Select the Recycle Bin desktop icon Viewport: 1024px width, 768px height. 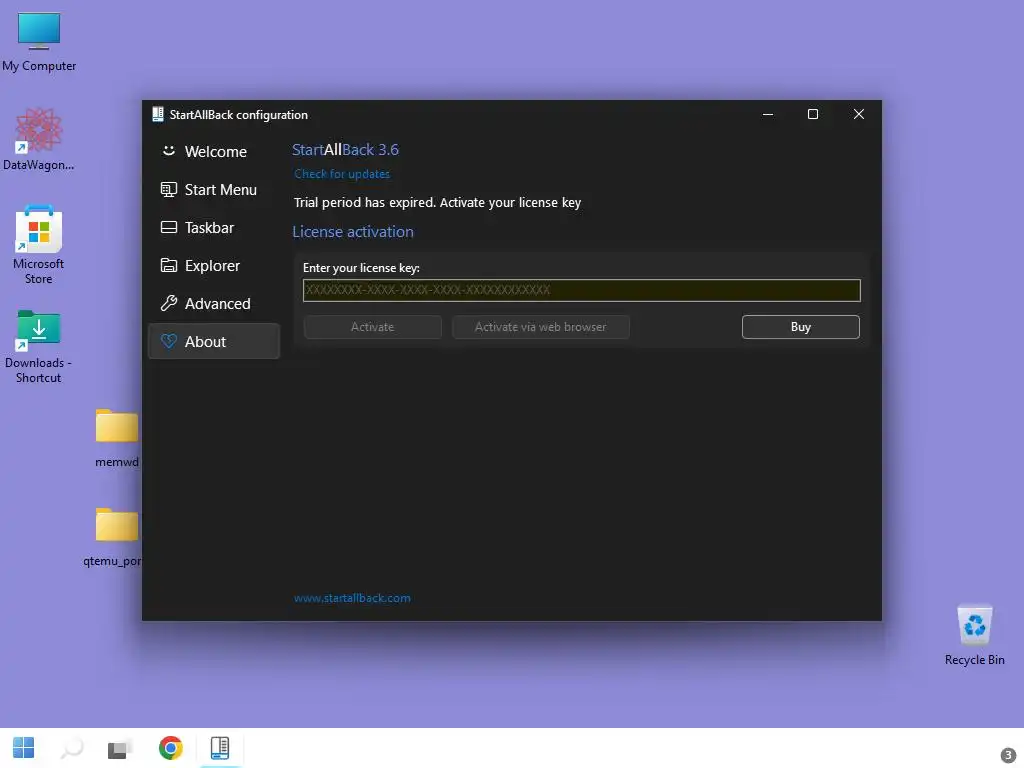pos(974,634)
